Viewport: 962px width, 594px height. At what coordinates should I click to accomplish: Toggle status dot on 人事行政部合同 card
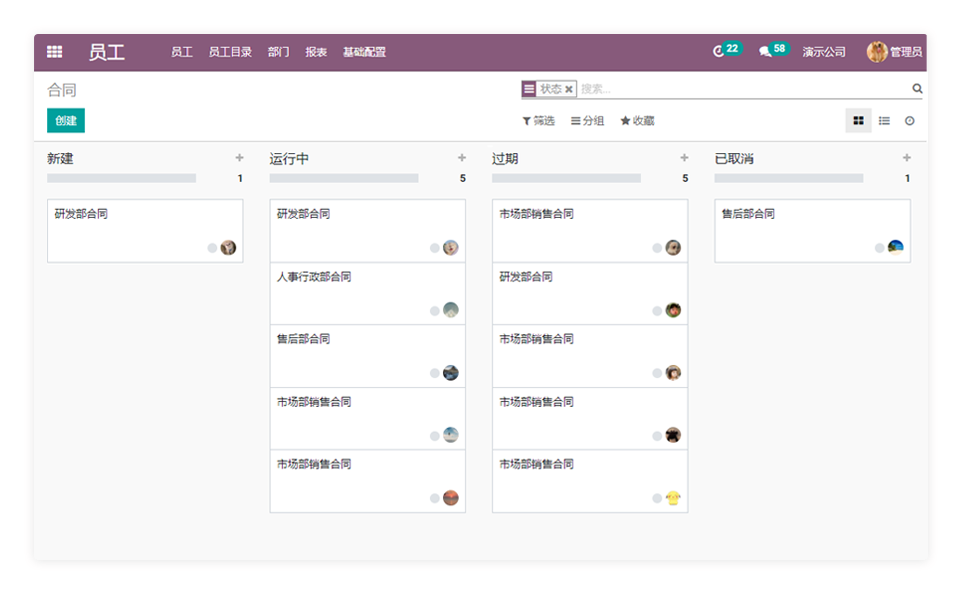pyautogui.click(x=435, y=311)
